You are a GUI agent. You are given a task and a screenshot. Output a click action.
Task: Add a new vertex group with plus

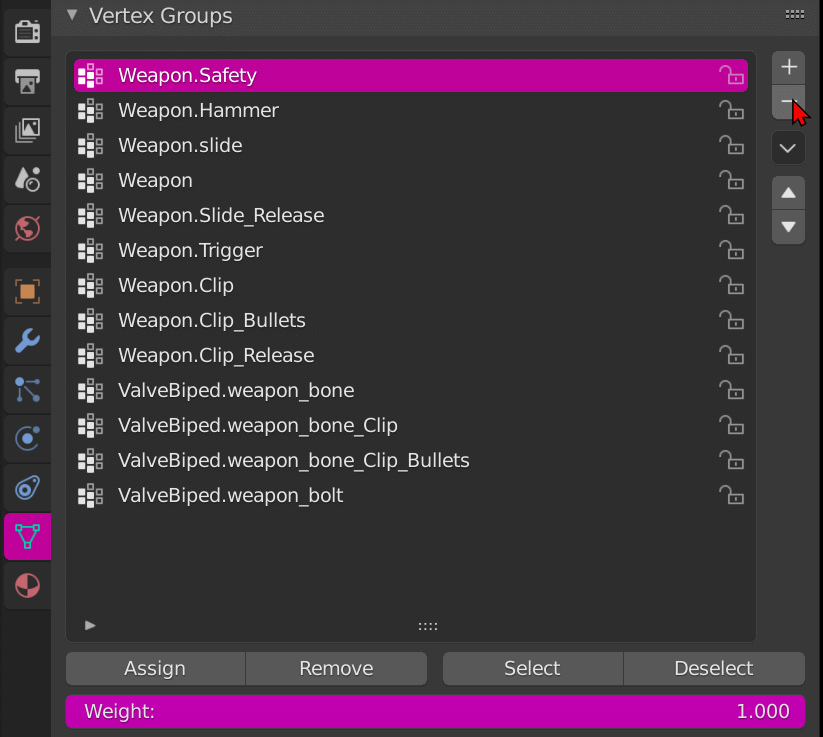point(788,67)
